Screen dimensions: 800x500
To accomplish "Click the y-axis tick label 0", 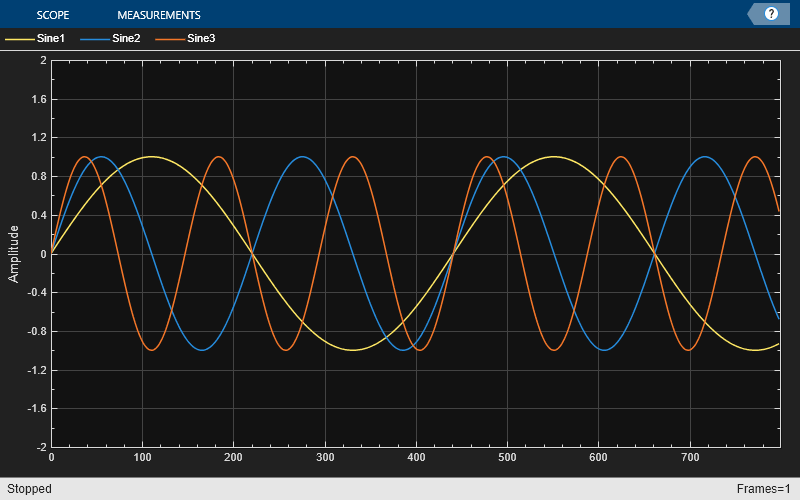I will [x=43, y=254].
